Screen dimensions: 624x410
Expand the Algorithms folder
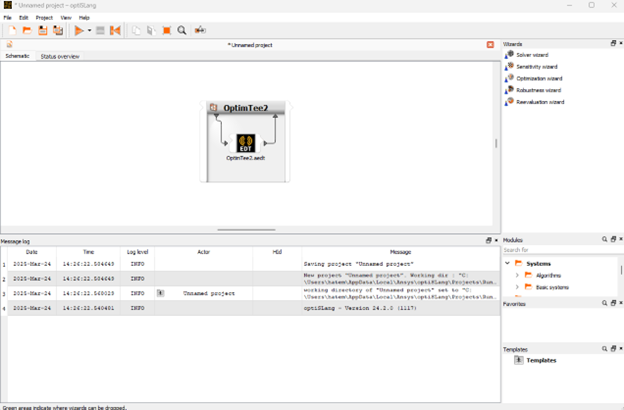517,275
